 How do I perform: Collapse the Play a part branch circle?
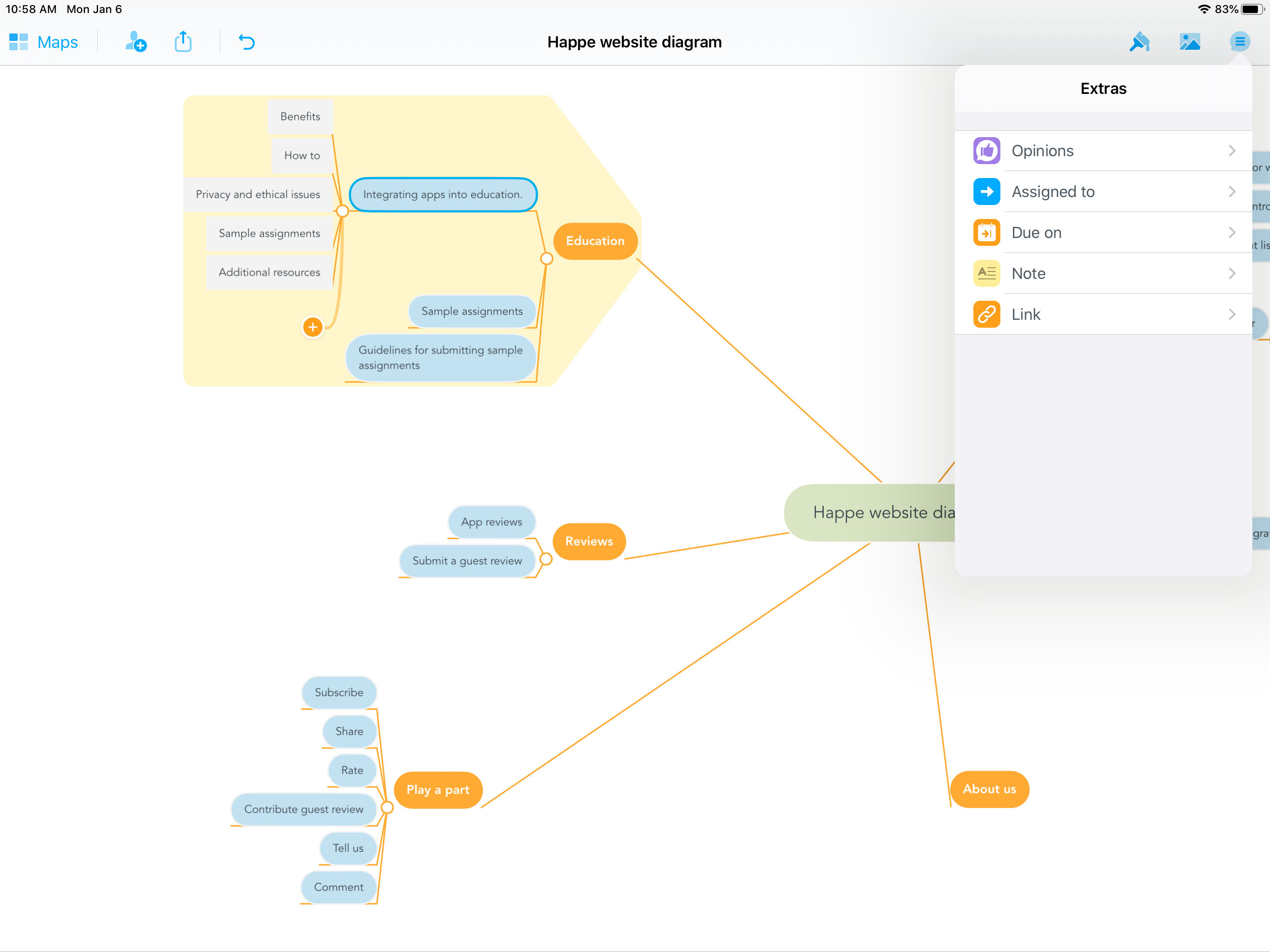[387, 808]
